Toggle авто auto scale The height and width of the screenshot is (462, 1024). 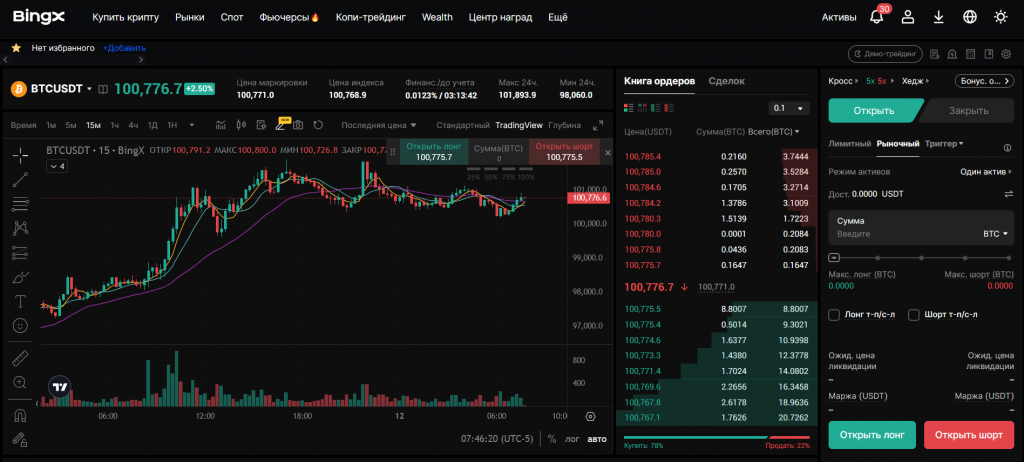pos(596,438)
